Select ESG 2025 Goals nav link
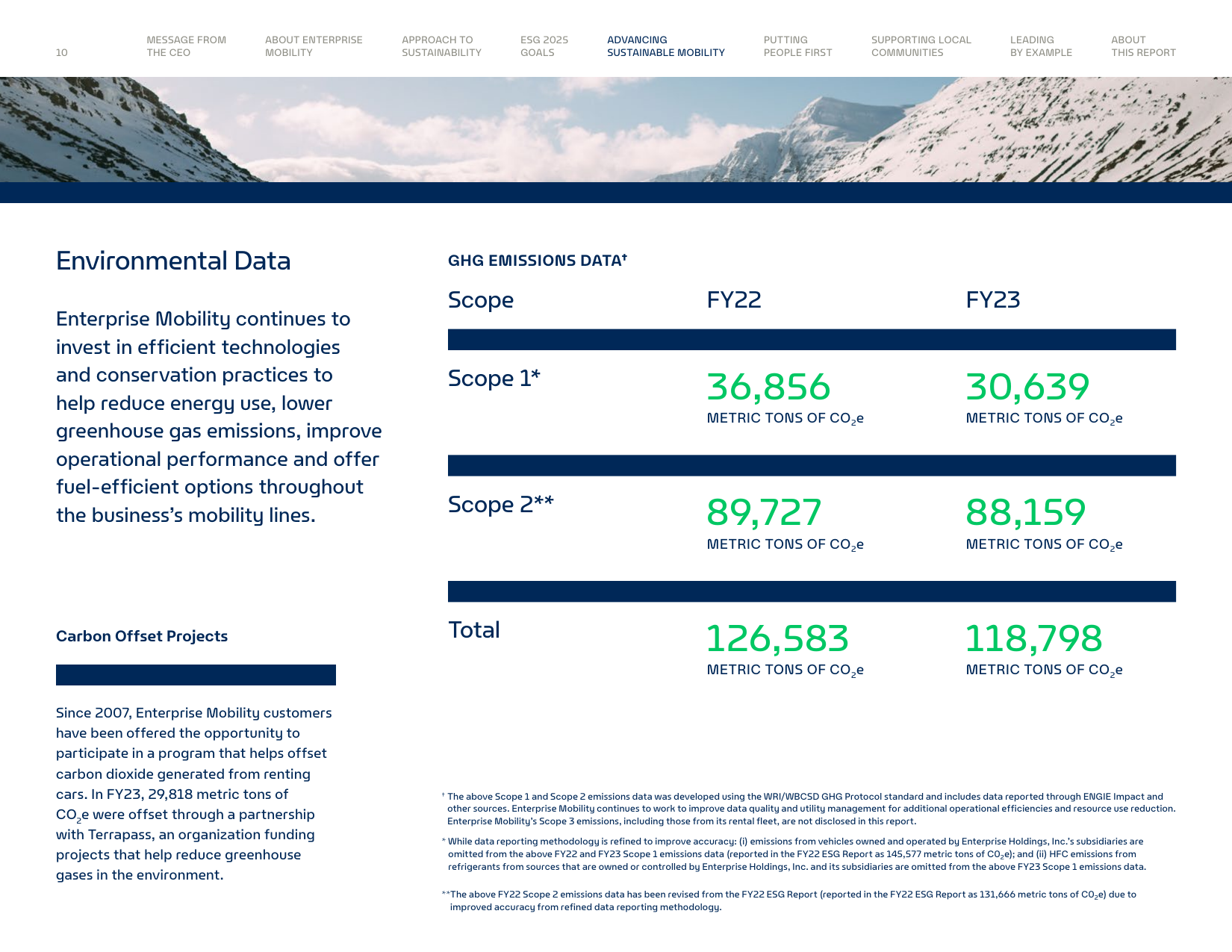This screenshot has height=952, width=1232. pyautogui.click(x=544, y=46)
